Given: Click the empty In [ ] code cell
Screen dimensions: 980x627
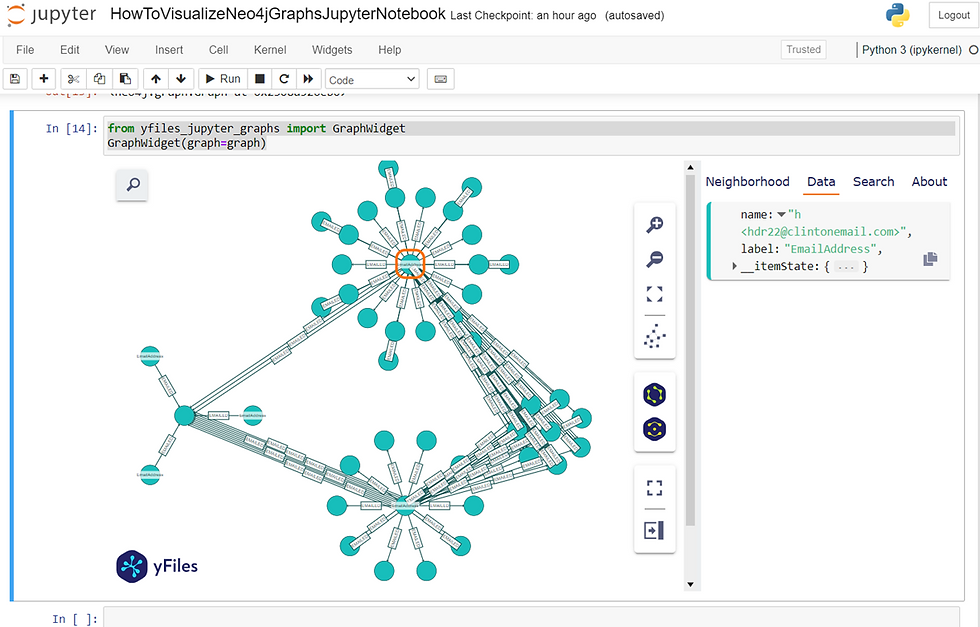Looking at the screenshot, I should click(x=531, y=618).
